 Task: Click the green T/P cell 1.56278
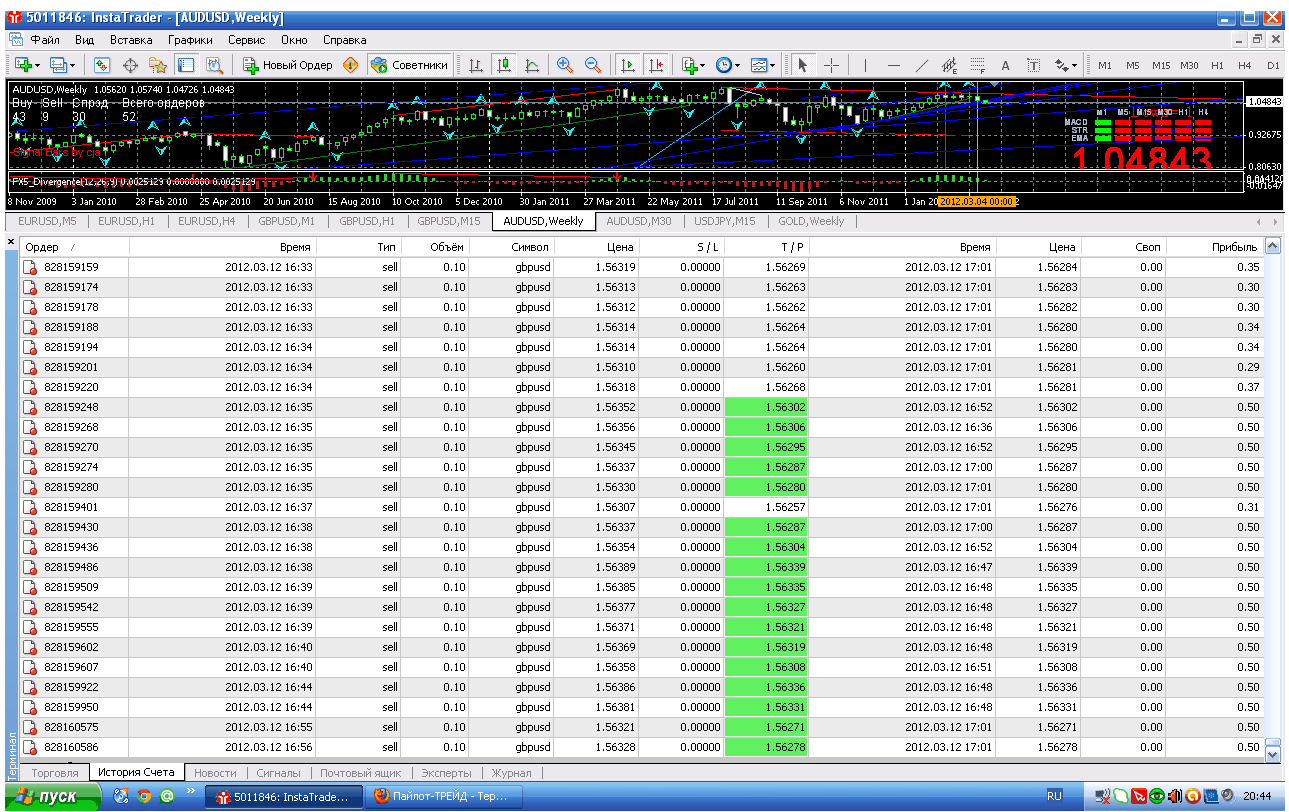click(766, 747)
